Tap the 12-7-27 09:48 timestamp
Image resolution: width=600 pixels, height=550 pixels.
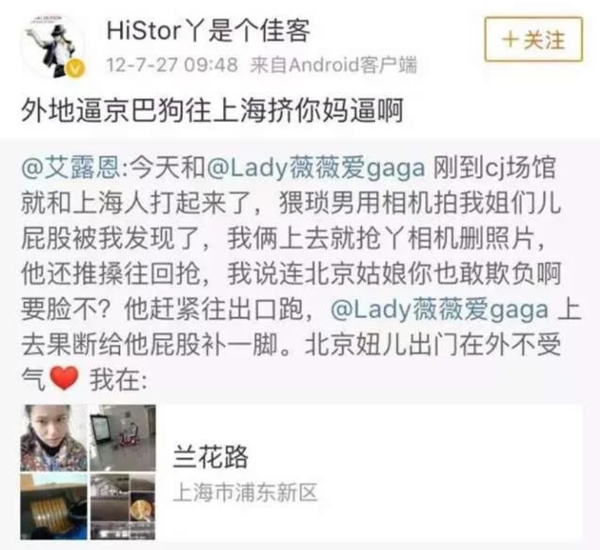click(x=172, y=65)
